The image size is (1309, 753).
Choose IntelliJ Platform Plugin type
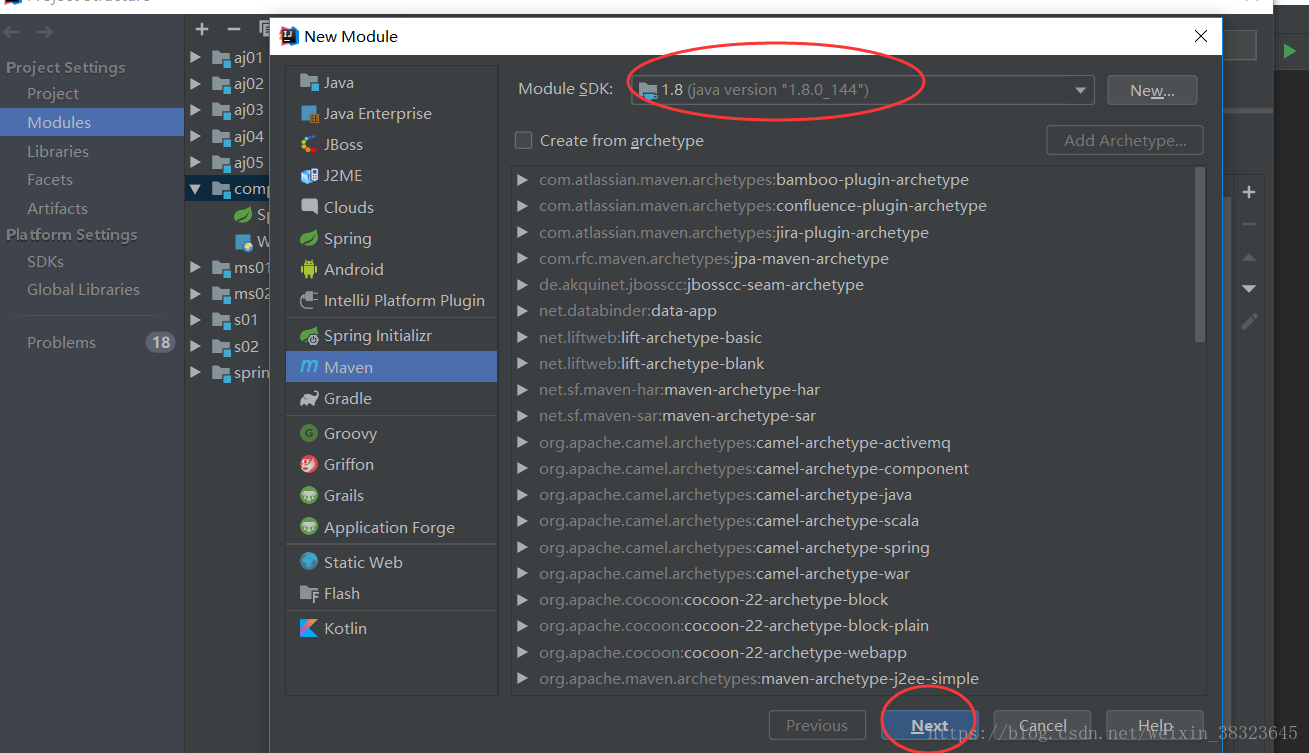click(x=391, y=300)
